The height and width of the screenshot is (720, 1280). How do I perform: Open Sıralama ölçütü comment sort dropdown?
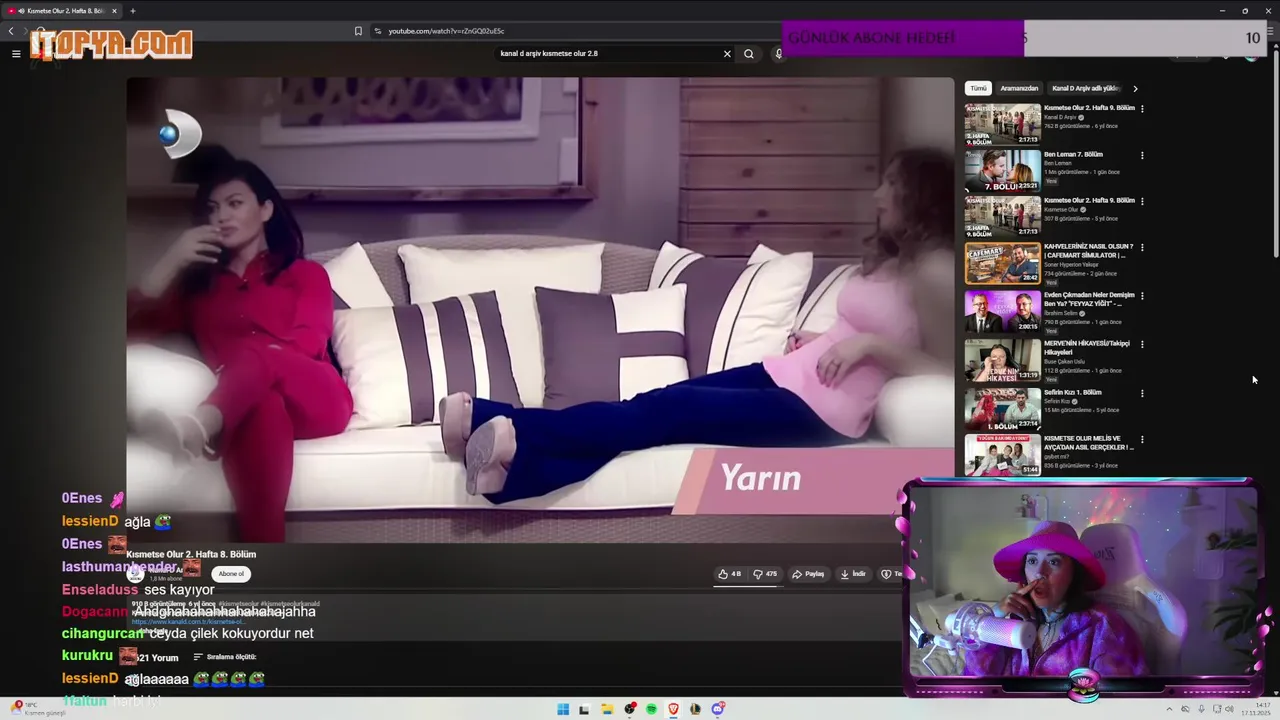[225, 657]
